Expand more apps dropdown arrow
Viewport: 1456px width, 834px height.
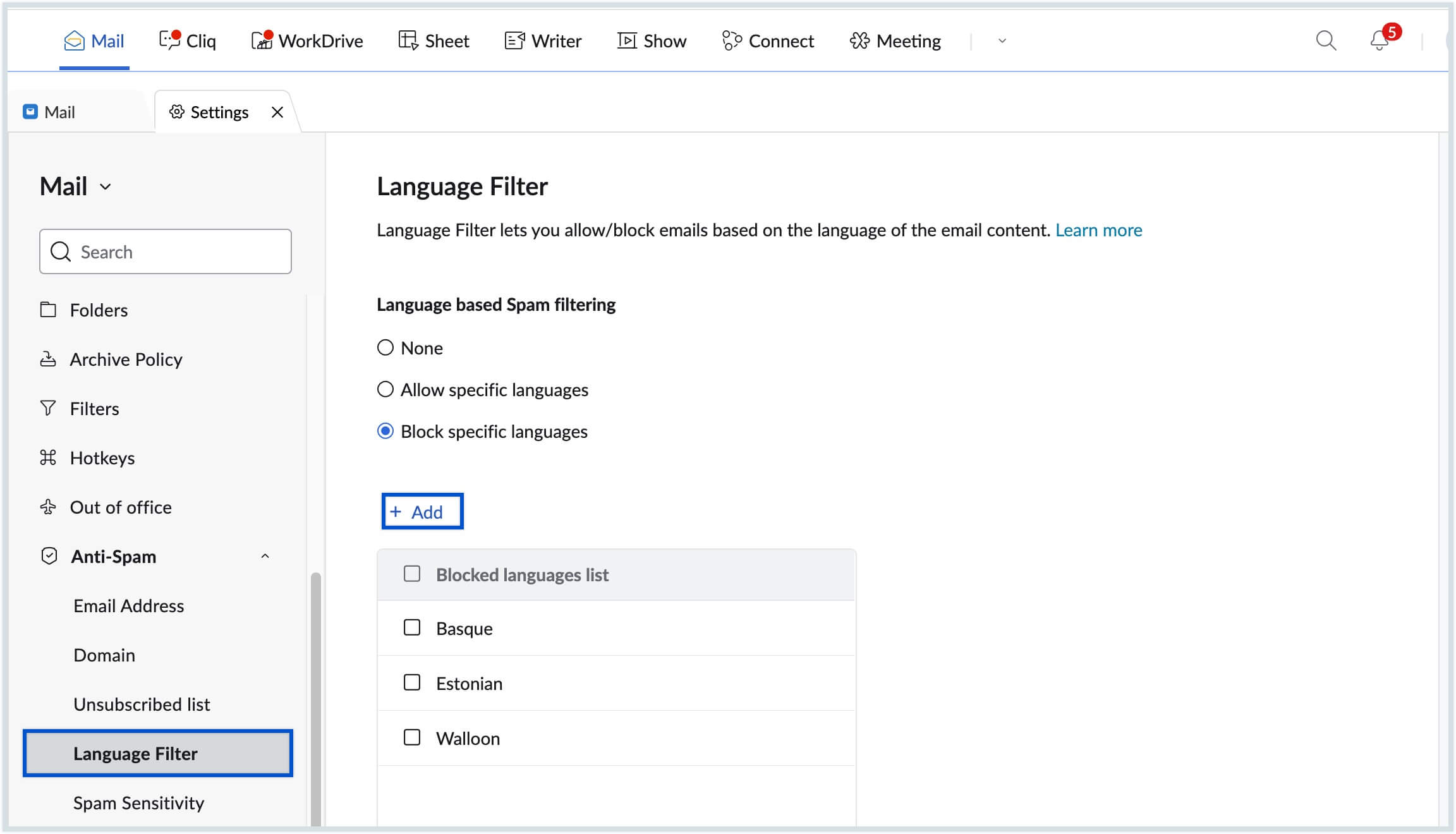click(x=1002, y=41)
